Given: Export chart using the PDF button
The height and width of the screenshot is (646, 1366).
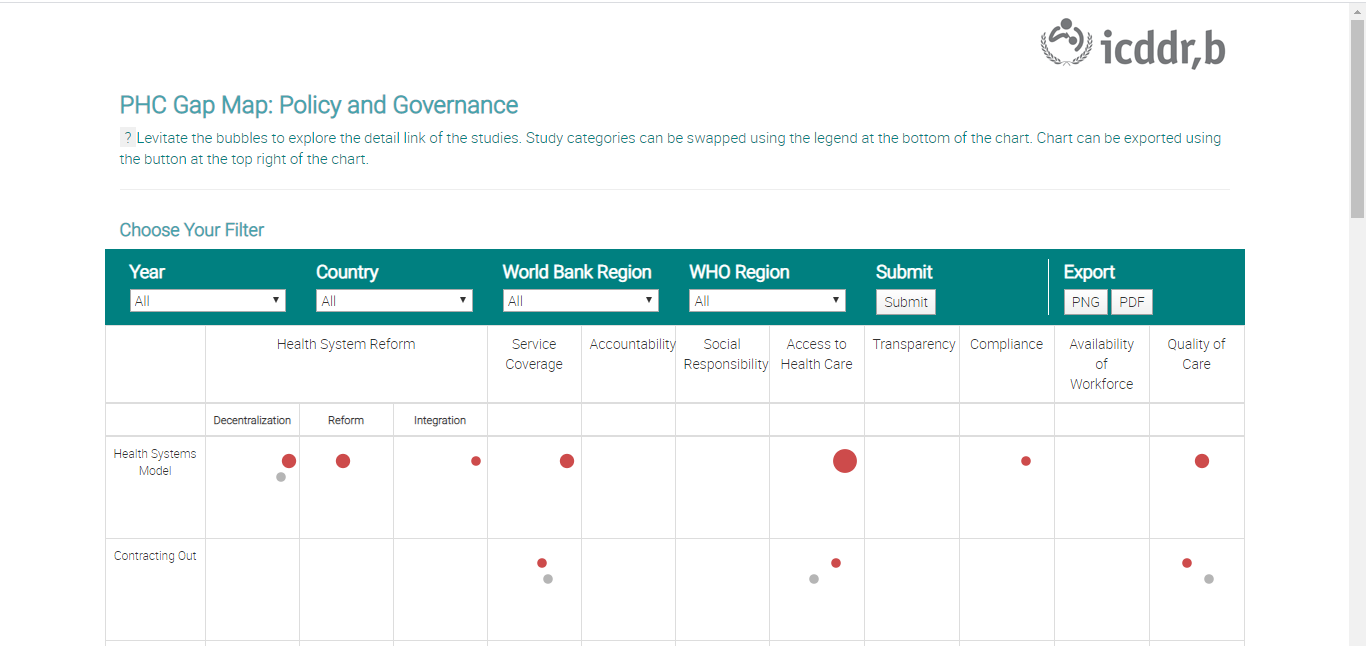Looking at the screenshot, I should [x=1132, y=302].
